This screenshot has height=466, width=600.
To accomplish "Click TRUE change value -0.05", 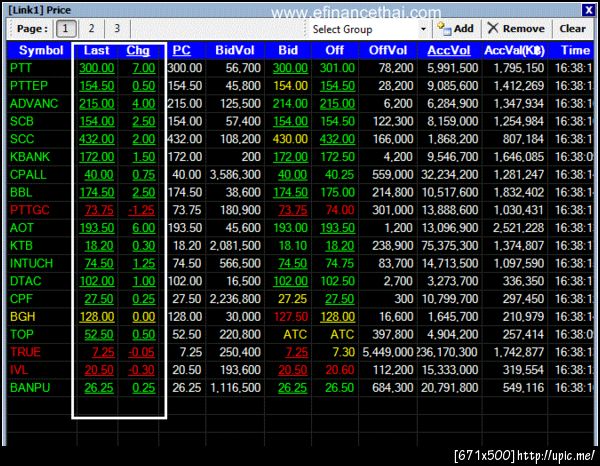I will tap(141, 352).
